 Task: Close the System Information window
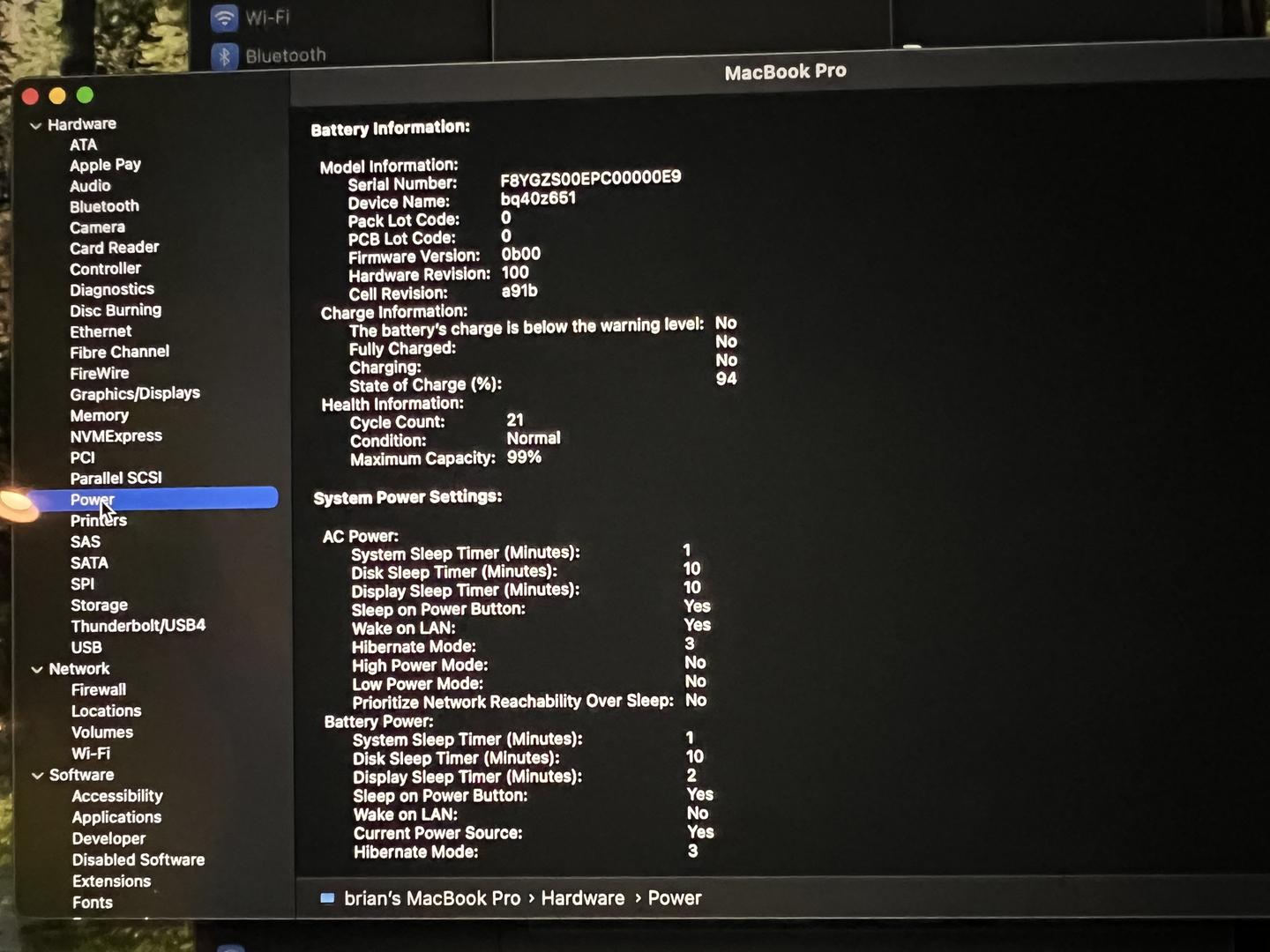[30, 95]
